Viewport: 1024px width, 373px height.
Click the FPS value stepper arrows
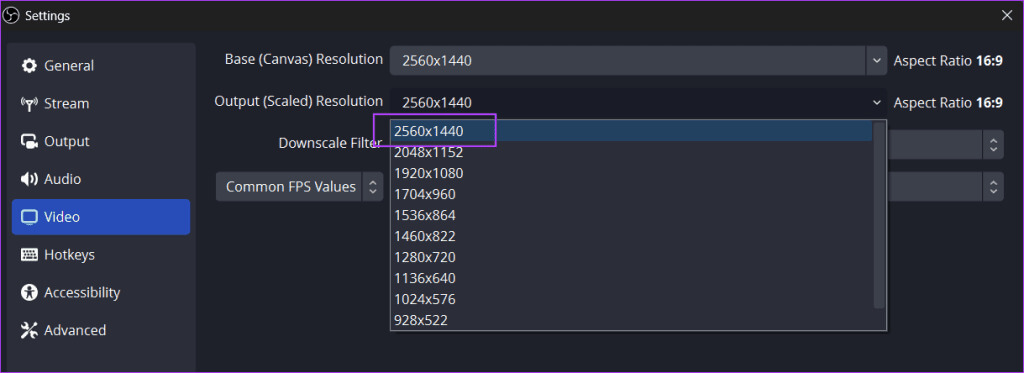(993, 187)
